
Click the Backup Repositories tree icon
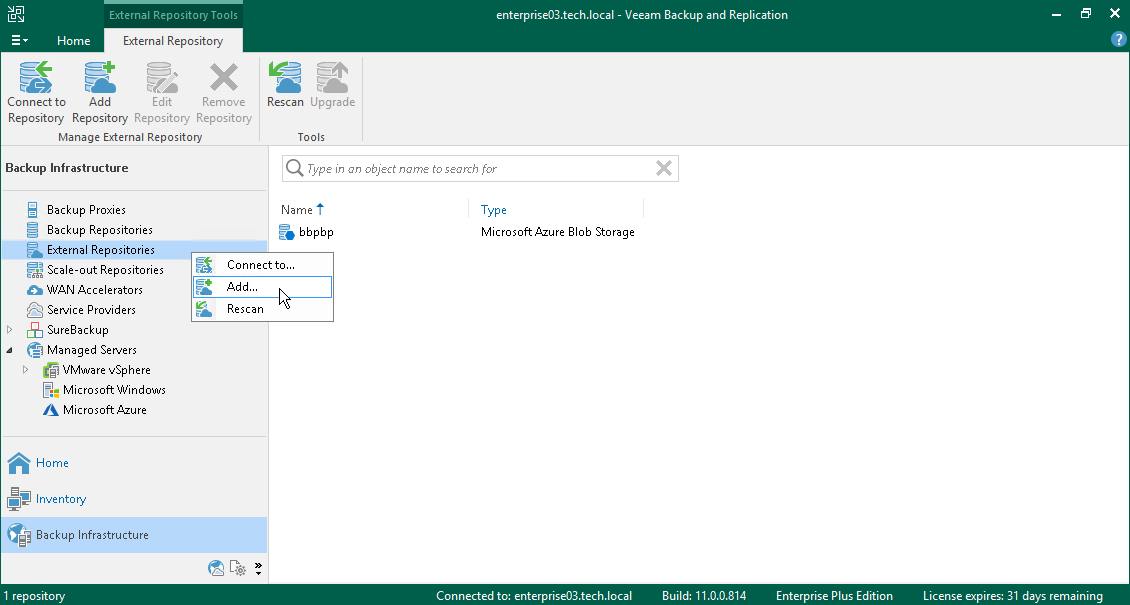(32, 230)
